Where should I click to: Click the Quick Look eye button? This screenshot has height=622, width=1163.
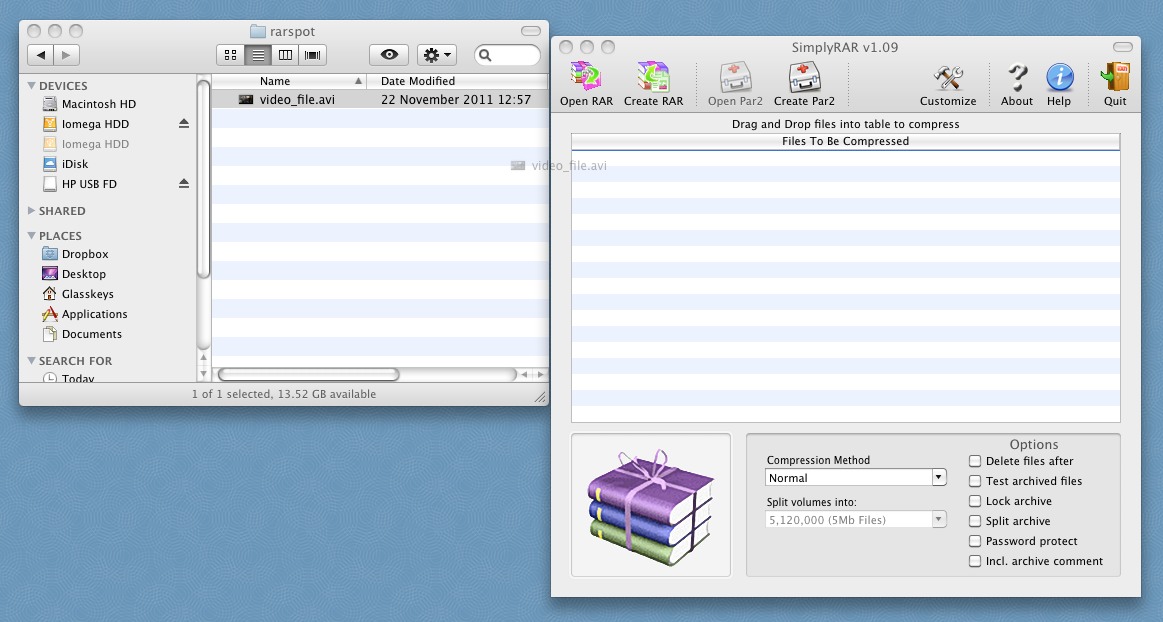[389, 55]
